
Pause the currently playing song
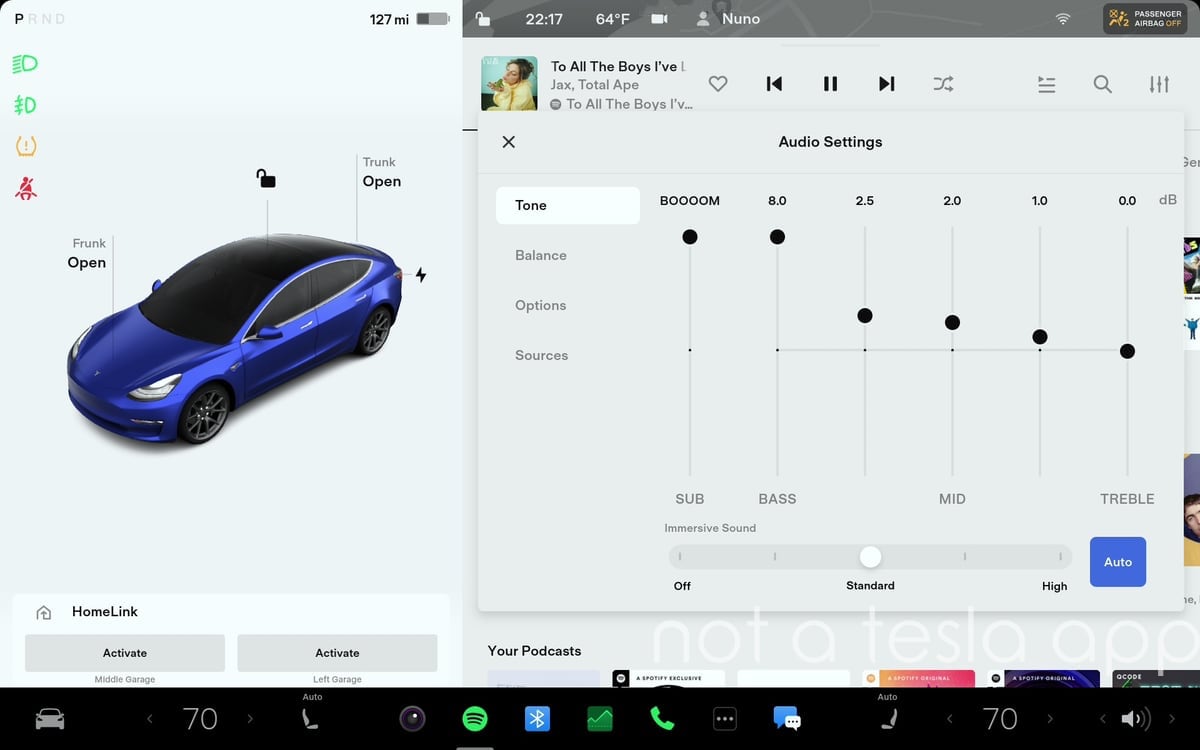[x=830, y=85]
